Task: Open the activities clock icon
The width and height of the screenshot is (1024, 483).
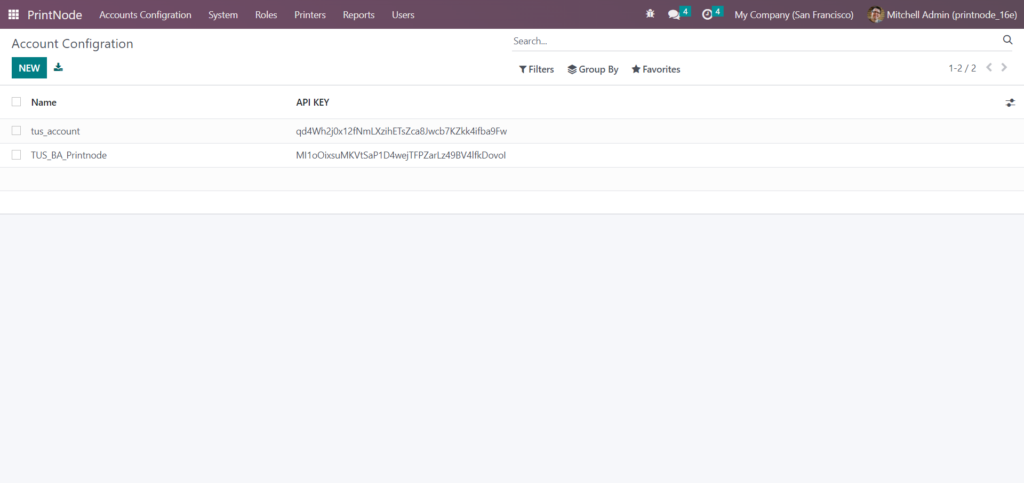Action: pyautogui.click(x=707, y=14)
